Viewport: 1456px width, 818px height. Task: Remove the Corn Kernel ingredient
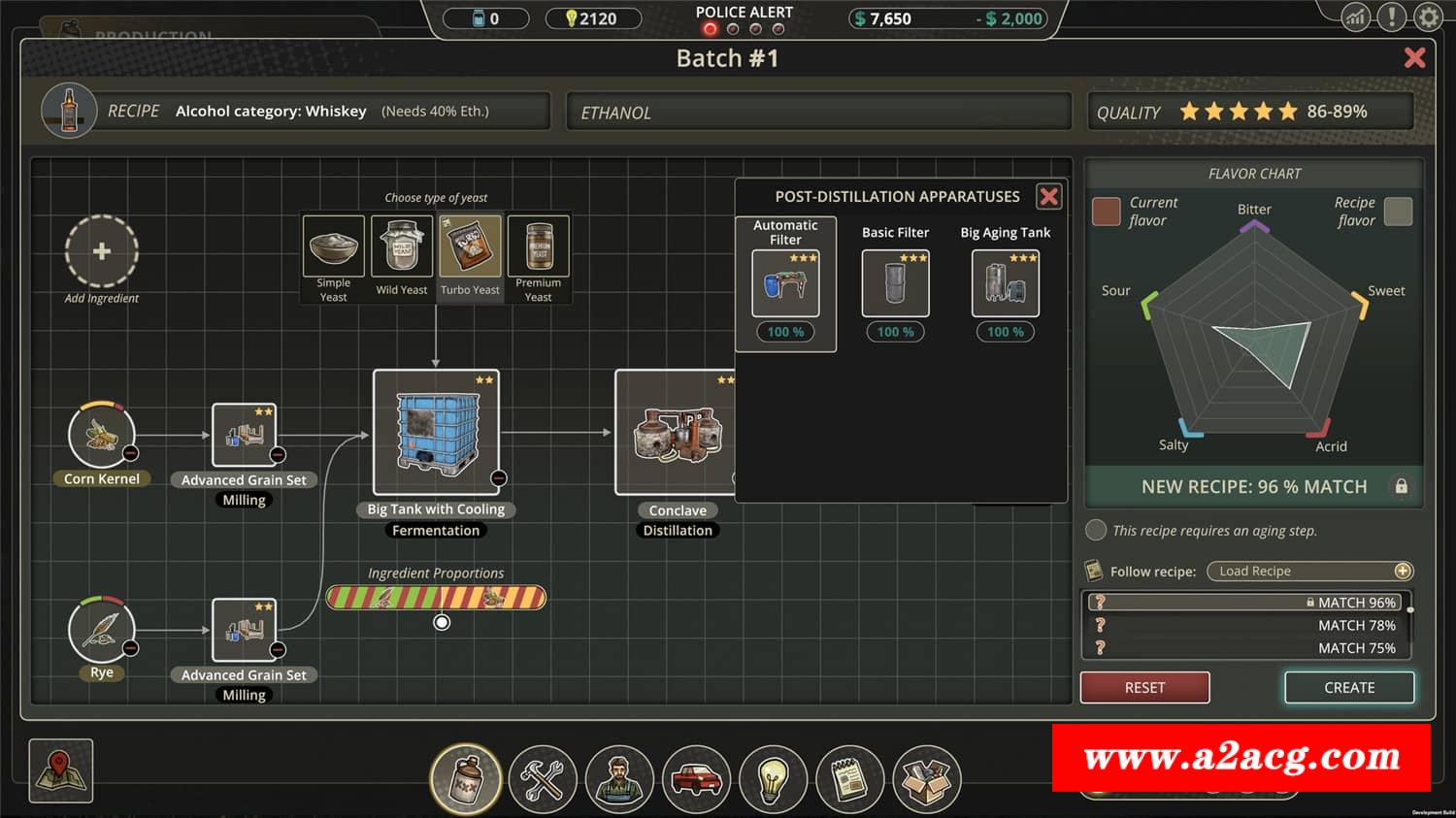(130, 453)
